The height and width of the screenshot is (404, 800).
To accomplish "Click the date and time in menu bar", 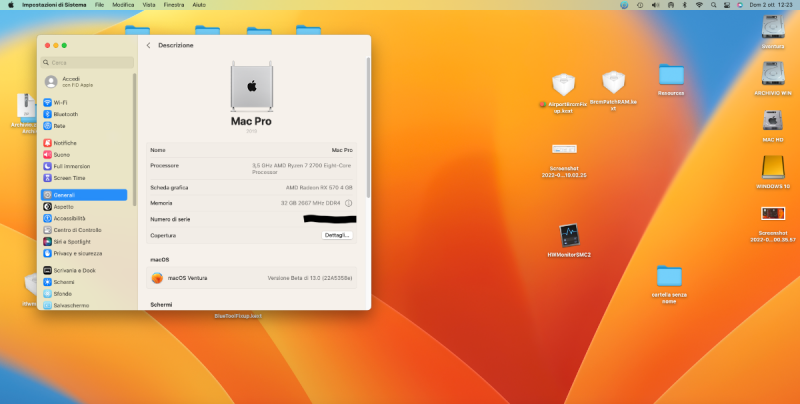I will [x=770, y=5].
